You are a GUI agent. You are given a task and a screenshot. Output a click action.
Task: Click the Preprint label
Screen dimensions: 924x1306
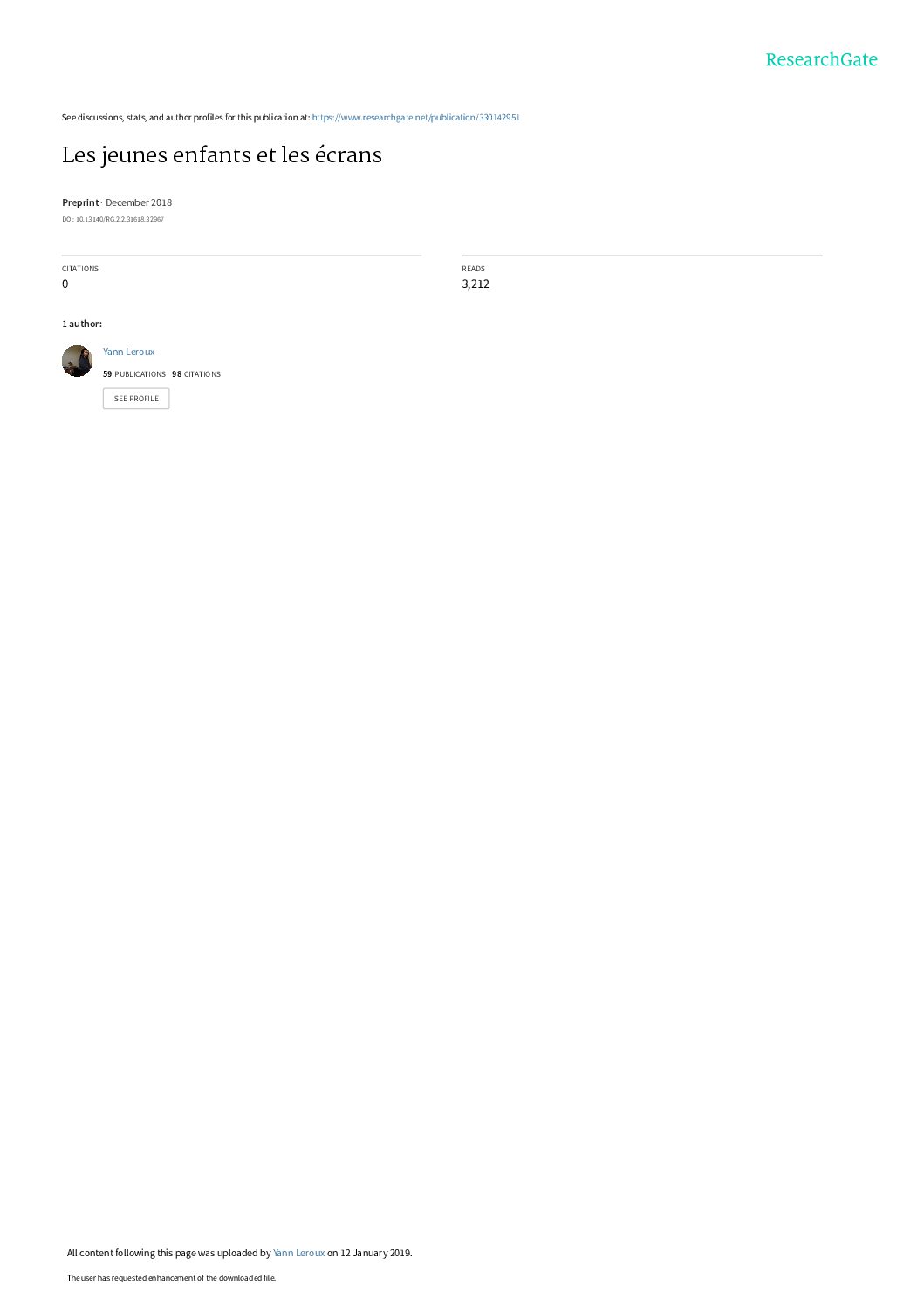pos(80,202)
